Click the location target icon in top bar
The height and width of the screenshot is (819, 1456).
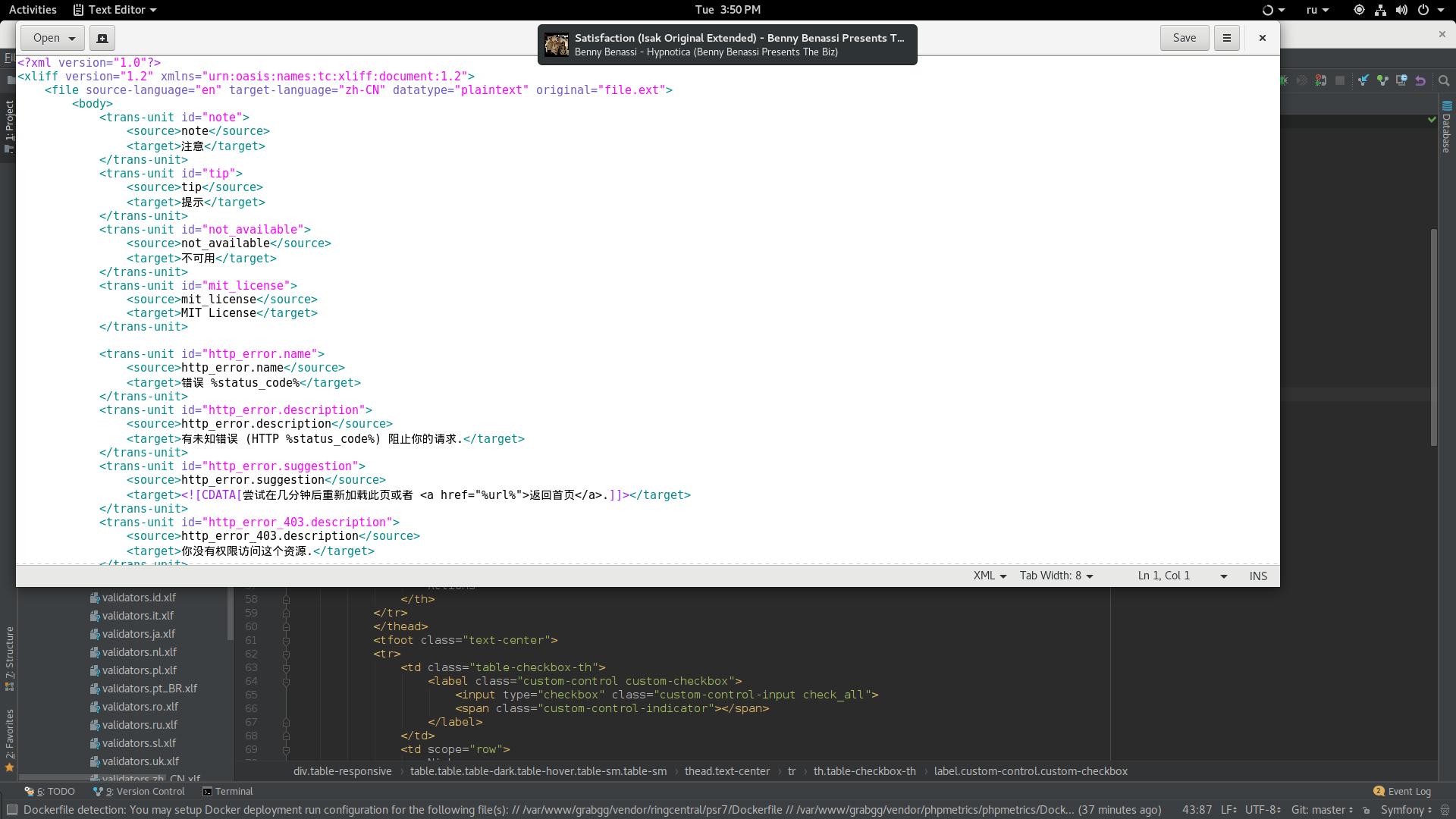click(x=1359, y=10)
